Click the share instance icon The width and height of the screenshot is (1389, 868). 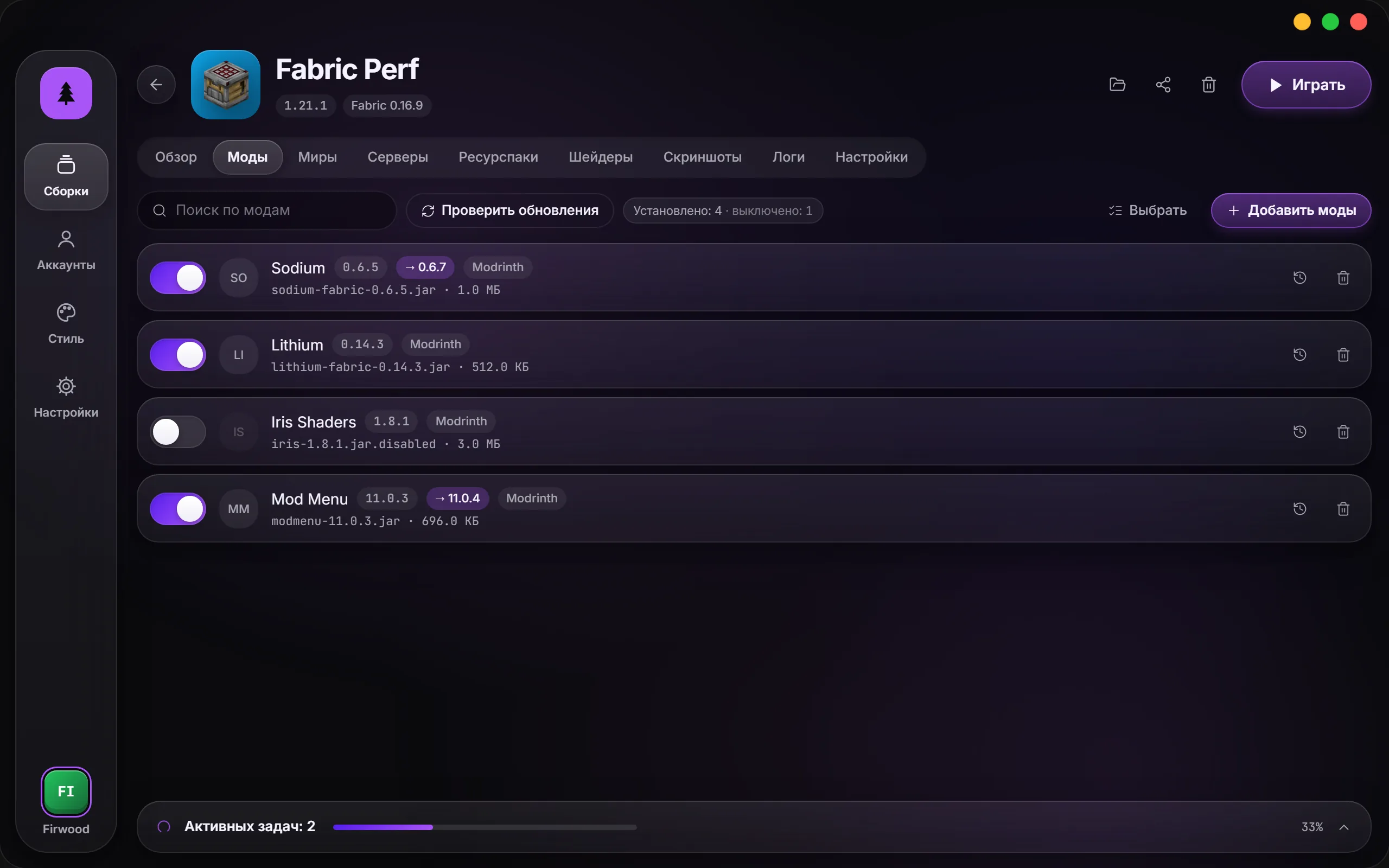pos(1163,85)
